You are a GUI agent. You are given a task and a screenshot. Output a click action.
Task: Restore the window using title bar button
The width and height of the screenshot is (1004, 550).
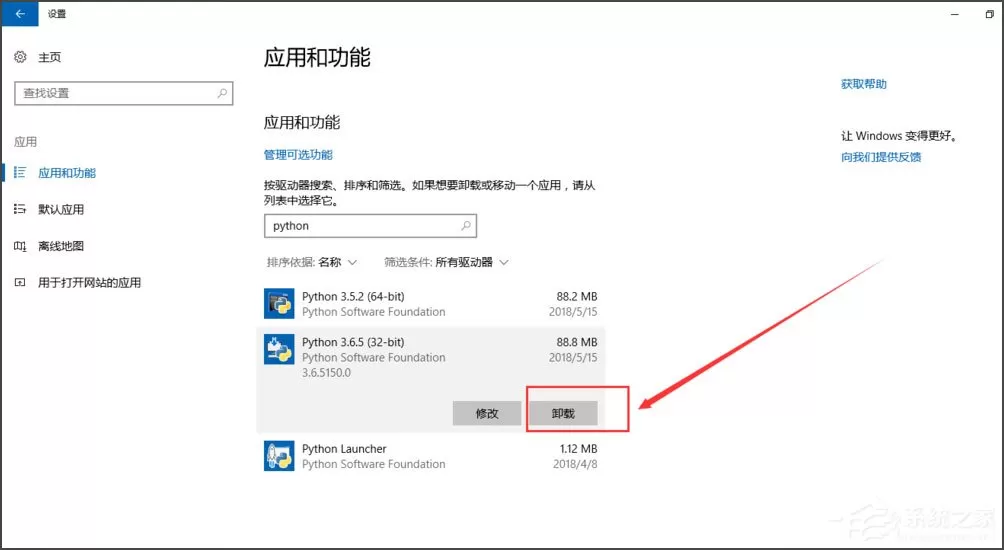[x=990, y=14]
